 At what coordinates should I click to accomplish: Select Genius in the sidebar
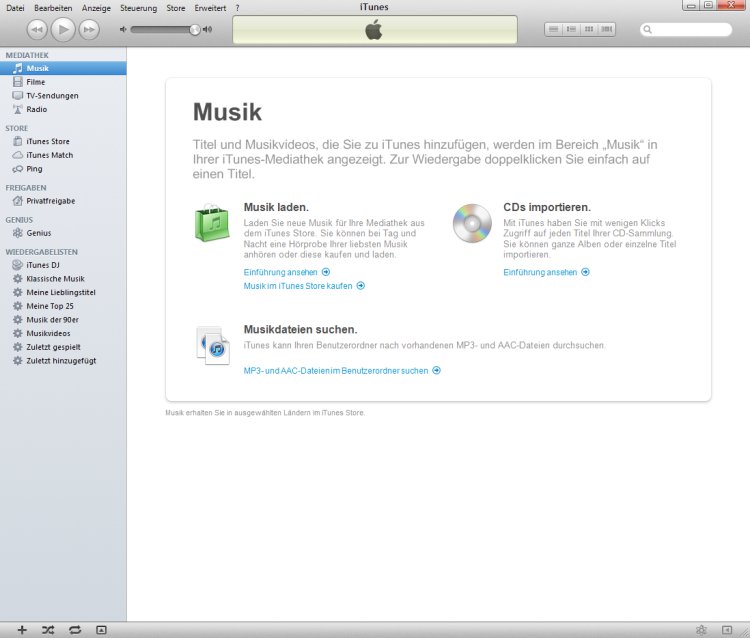[63, 232]
